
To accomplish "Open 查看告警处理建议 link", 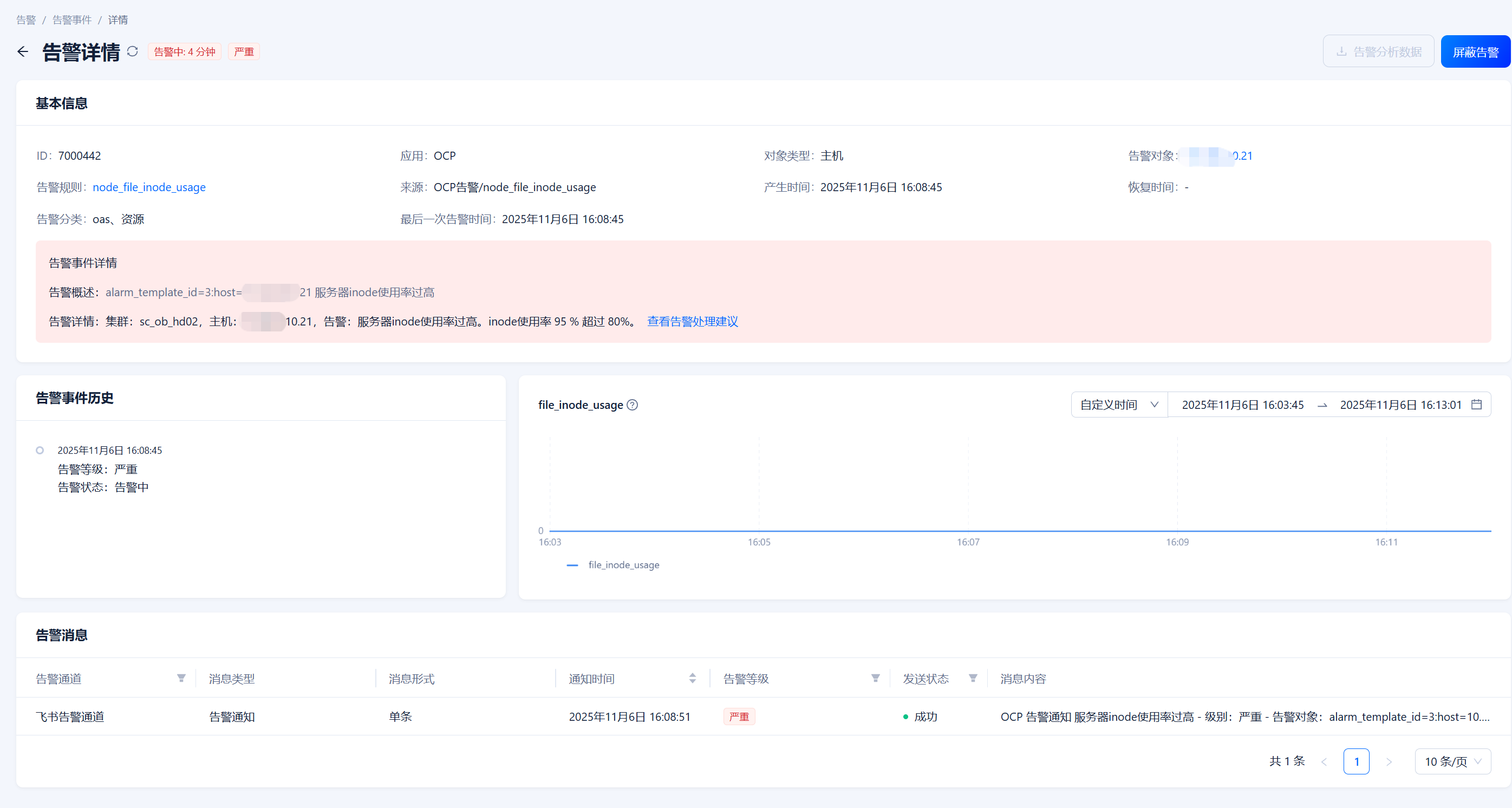I will (693, 322).
